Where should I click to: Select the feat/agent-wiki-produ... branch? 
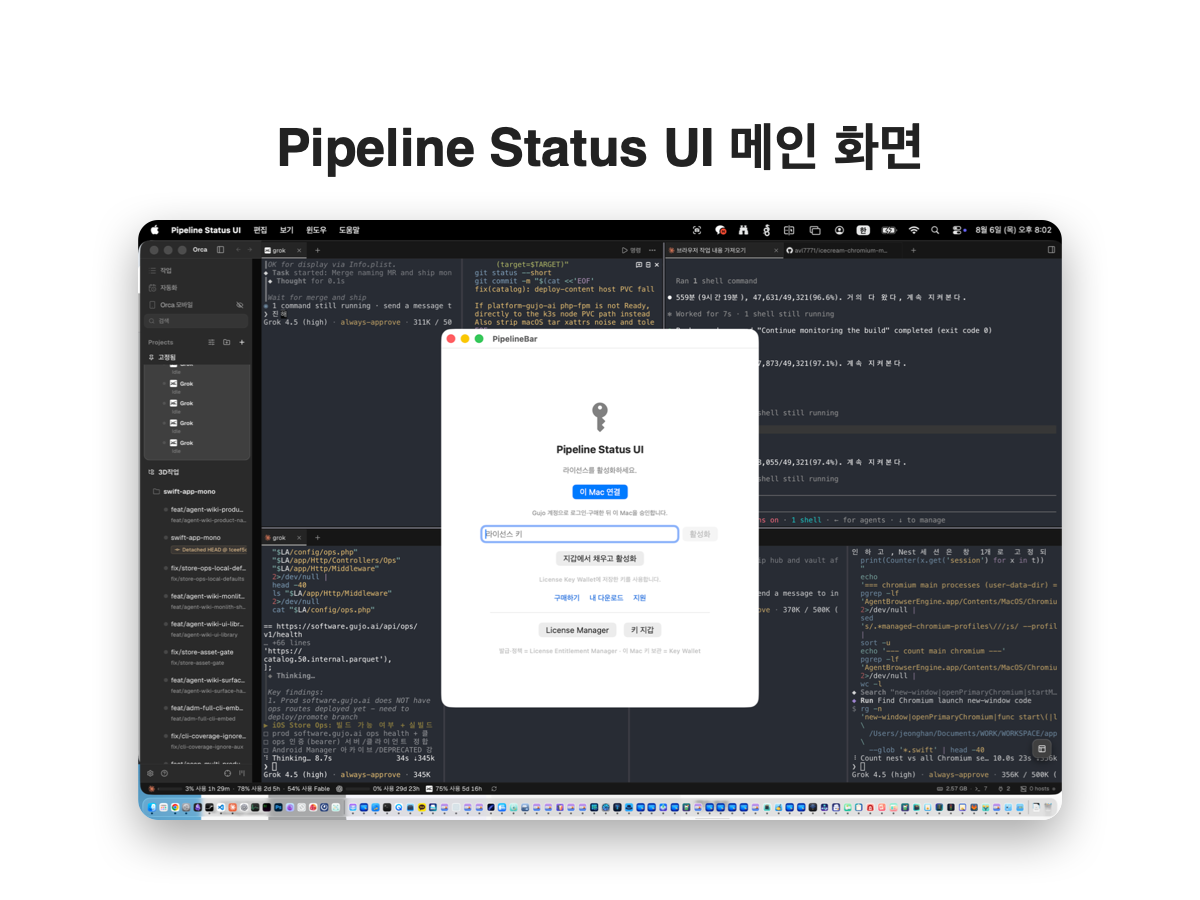207,509
